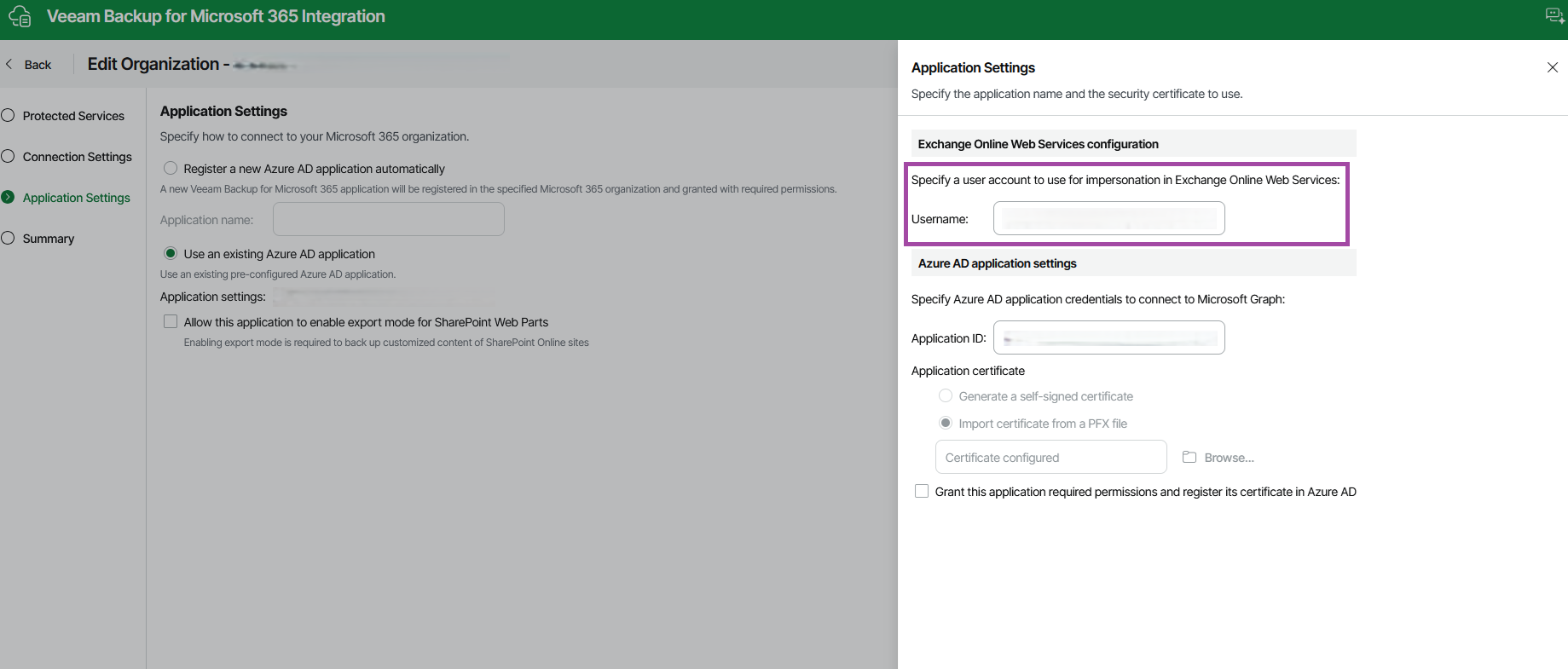The width and height of the screenshot is (1568, 669).
Task: Choose Import certificate from a PFX file
Action: pyautogui.click(x=946, y=424)
